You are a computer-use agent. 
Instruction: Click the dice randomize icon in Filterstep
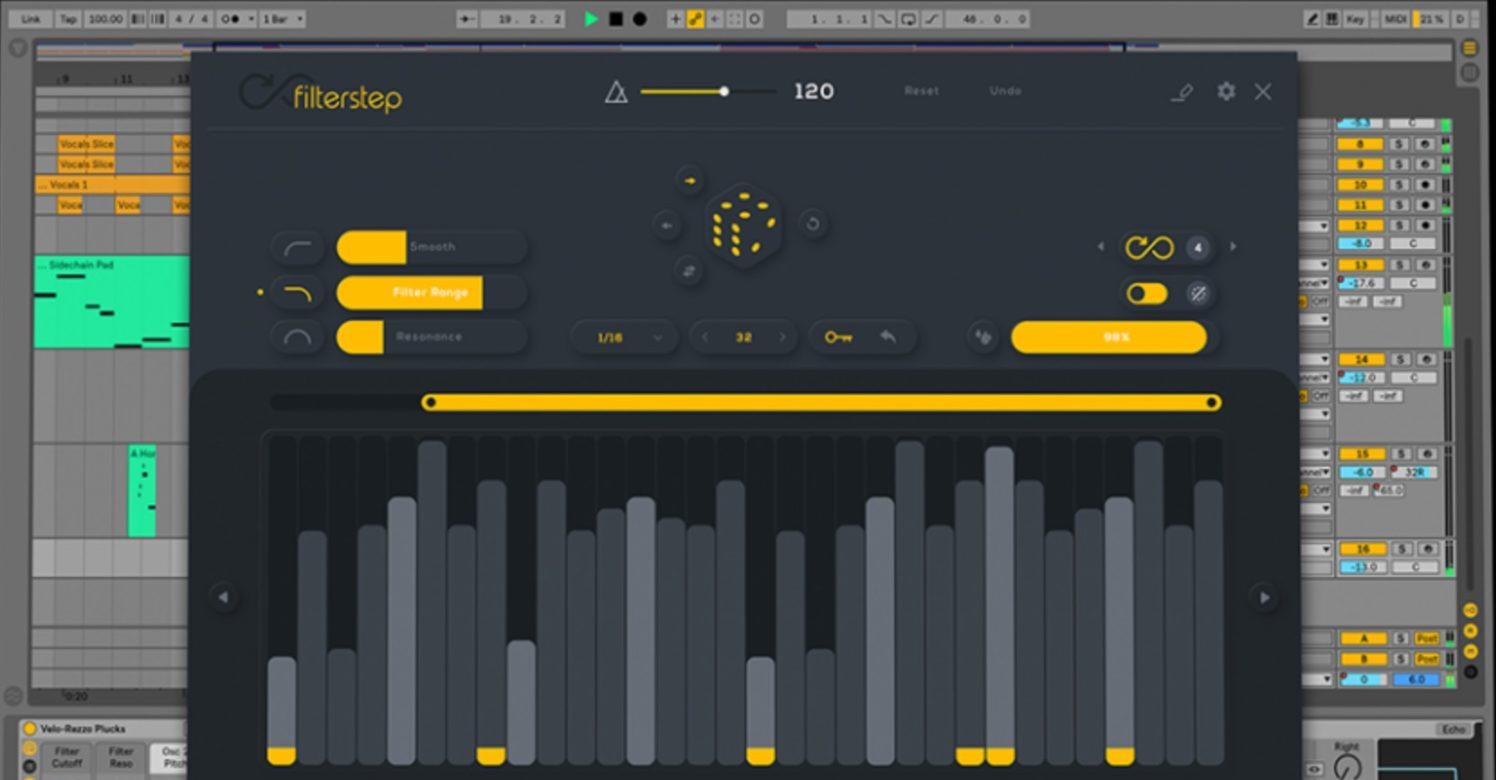tap(744, 225)
